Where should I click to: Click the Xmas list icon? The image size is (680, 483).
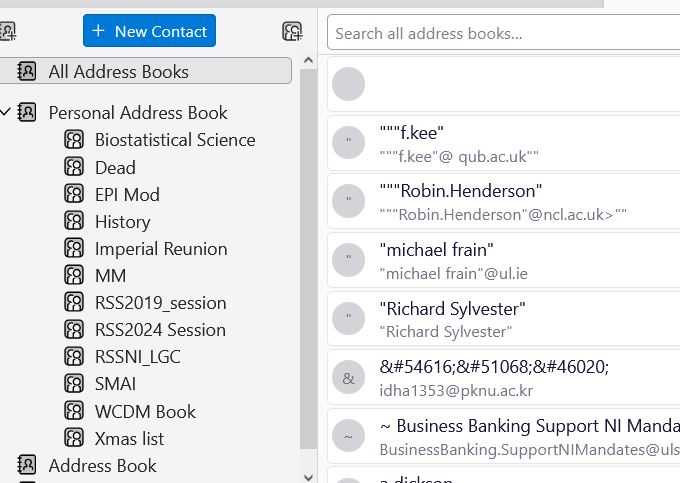point(74,438)
